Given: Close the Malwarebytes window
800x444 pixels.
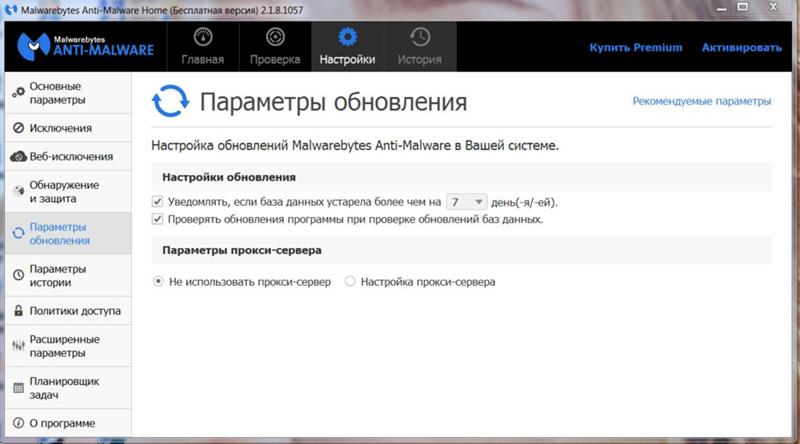Looking at the screenshot, I should (x=773, y=7).
